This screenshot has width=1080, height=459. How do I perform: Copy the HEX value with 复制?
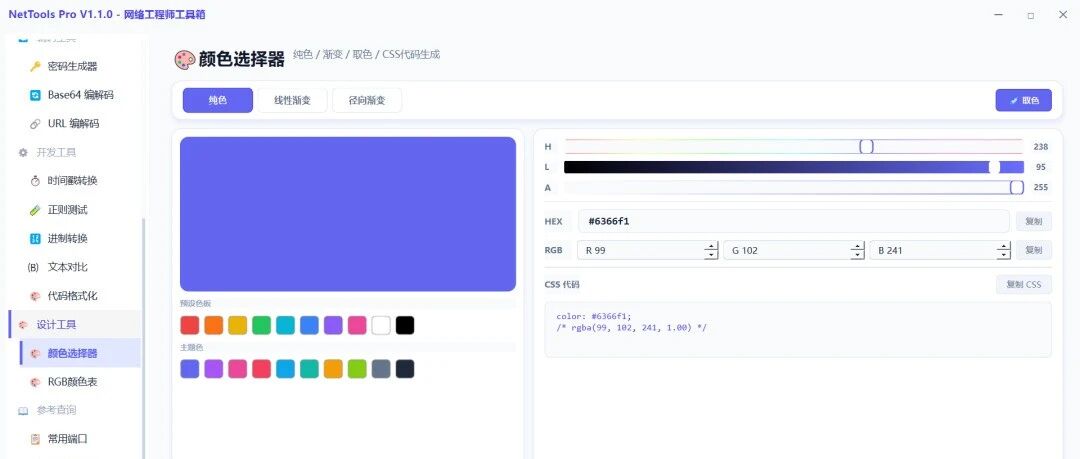click(x=1034, y=221)
